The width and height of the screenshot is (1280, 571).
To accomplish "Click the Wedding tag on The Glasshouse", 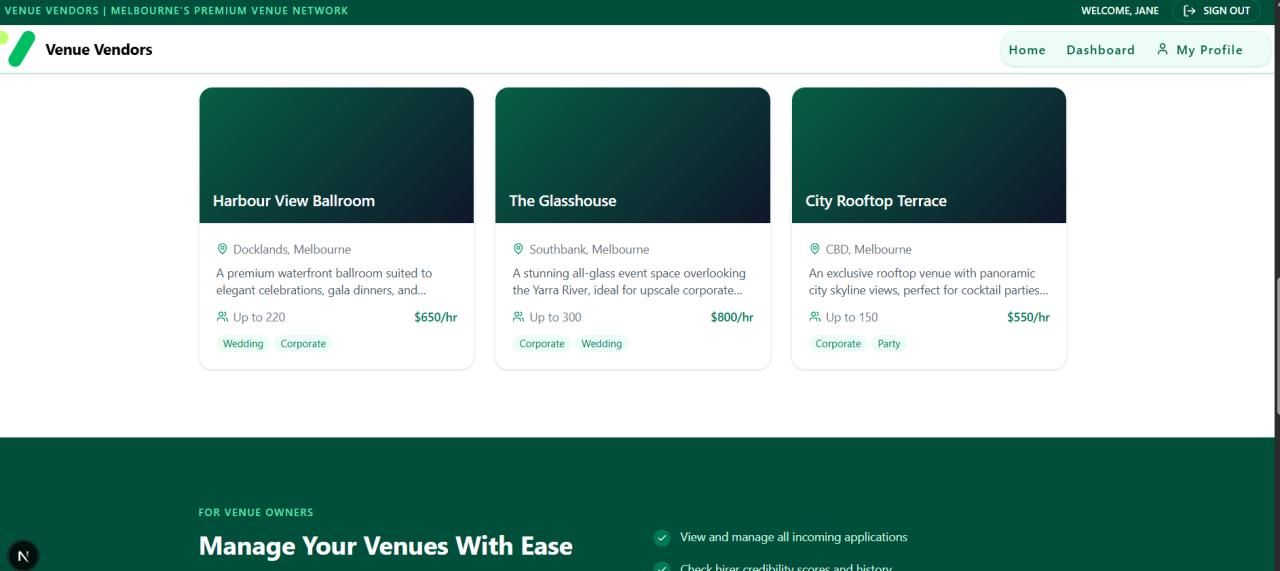I will tap(602, 344).
